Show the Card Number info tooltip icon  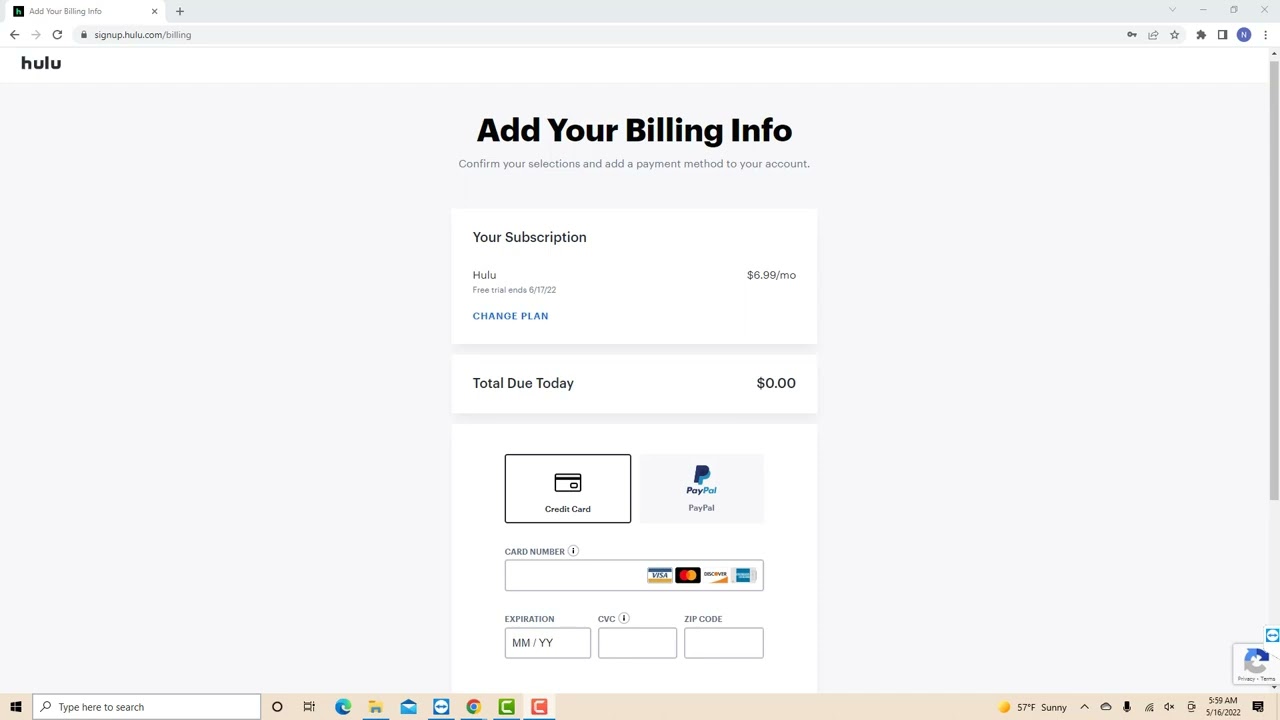coord(573,551)
